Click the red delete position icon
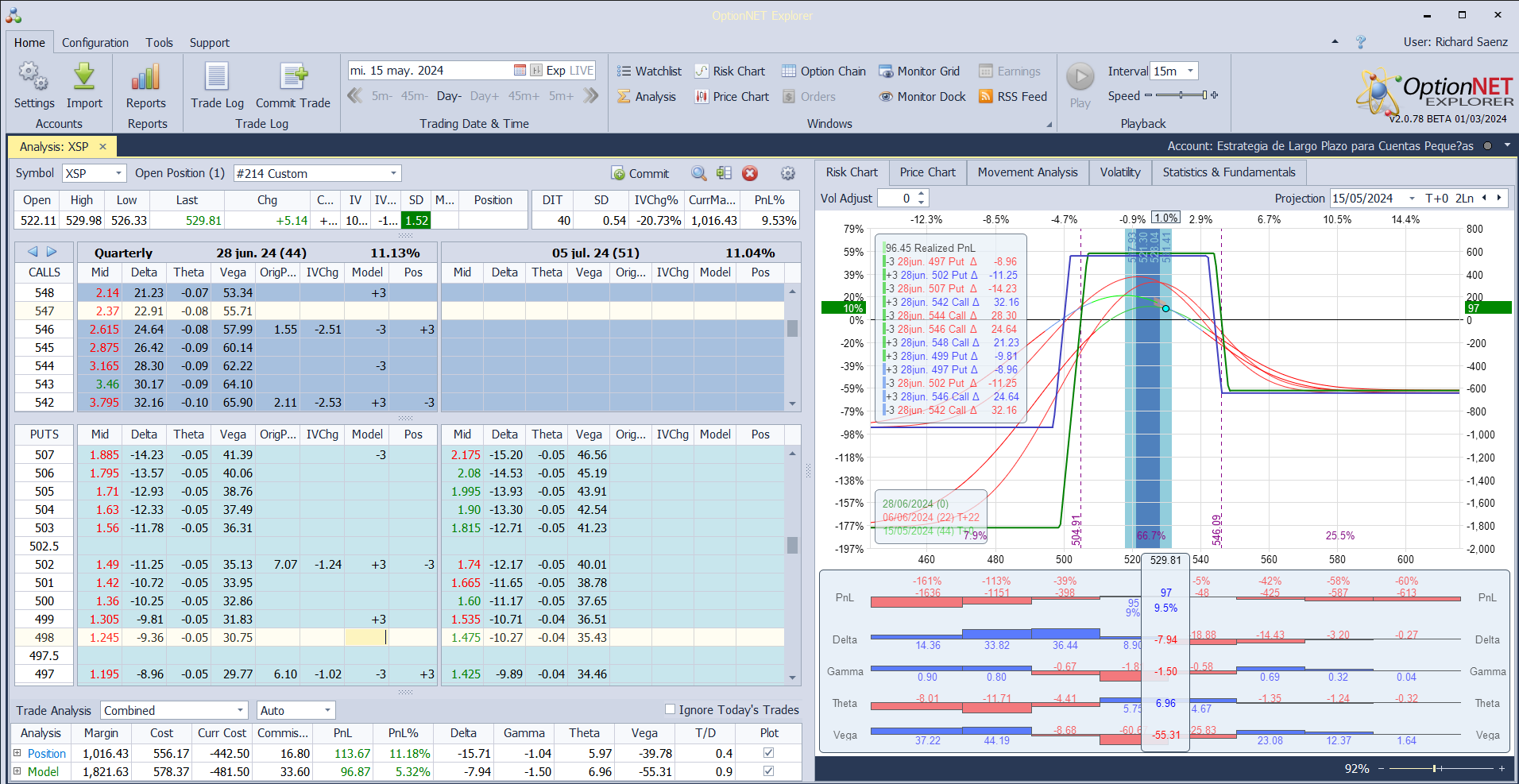Image resolution: width=1519 pixels, height=784 pixels. [750, 173]
